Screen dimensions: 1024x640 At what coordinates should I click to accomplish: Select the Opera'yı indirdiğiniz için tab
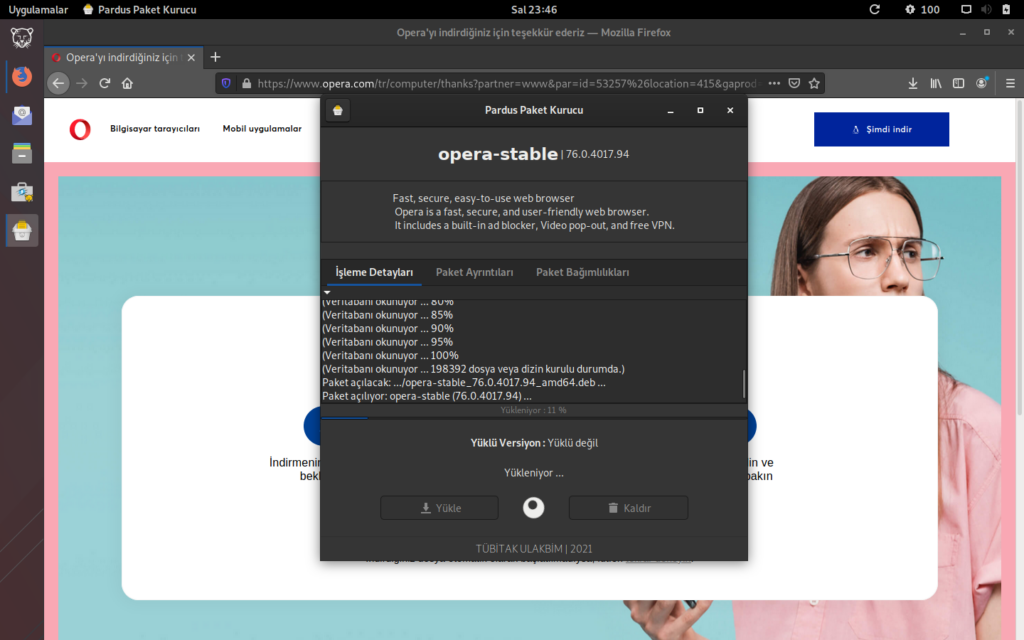(x=123, y=57)
